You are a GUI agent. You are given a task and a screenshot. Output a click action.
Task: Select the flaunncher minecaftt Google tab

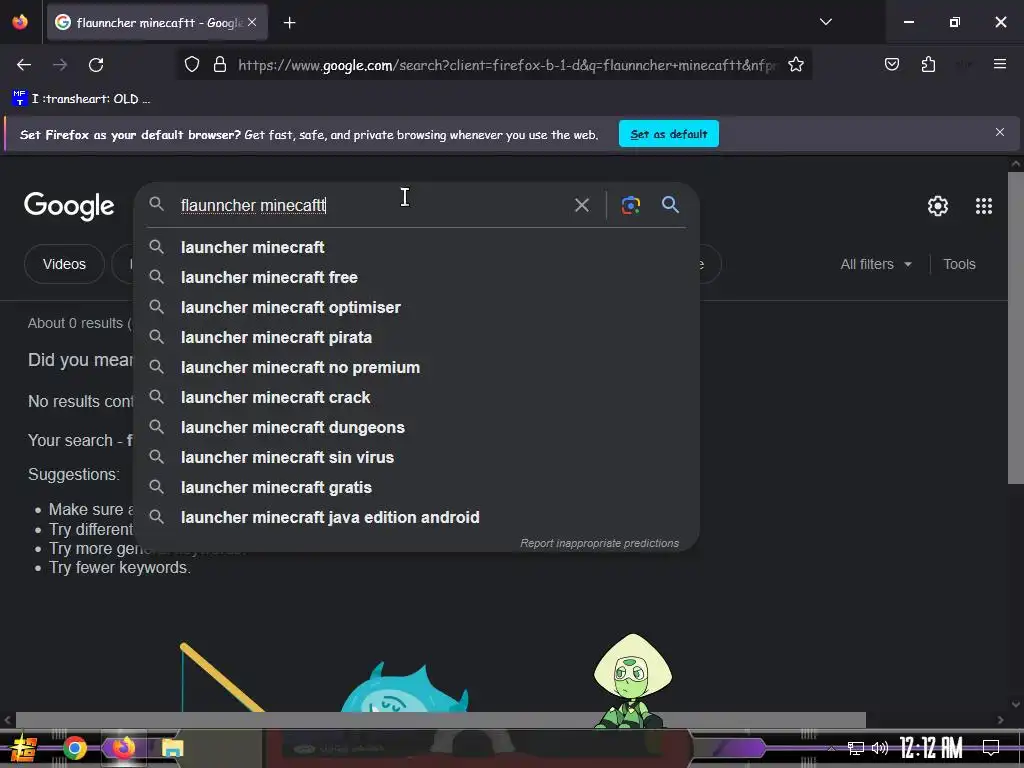click(157, 23)
